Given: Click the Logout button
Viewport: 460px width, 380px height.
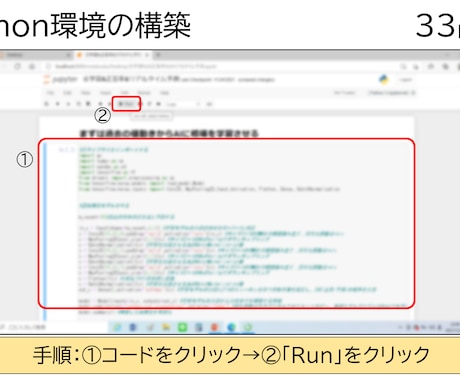Looking at the screenshot, I should pyautogui.click(x=406, y=80).
